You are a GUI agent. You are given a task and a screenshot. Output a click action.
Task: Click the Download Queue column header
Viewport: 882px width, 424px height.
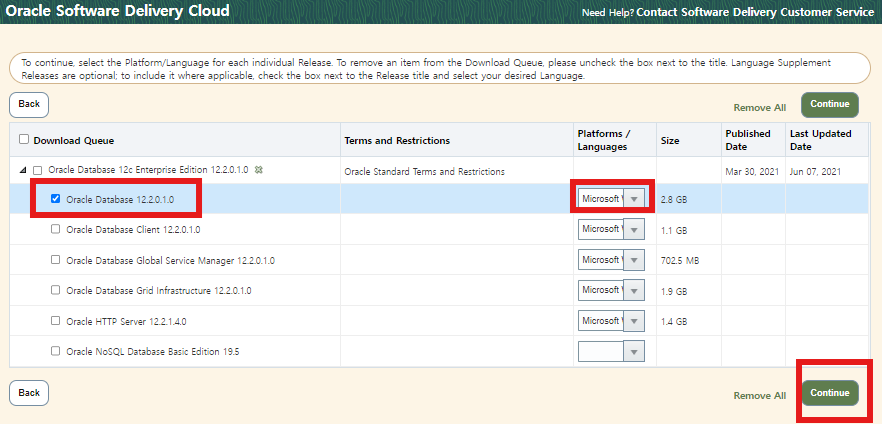(74, 141)
